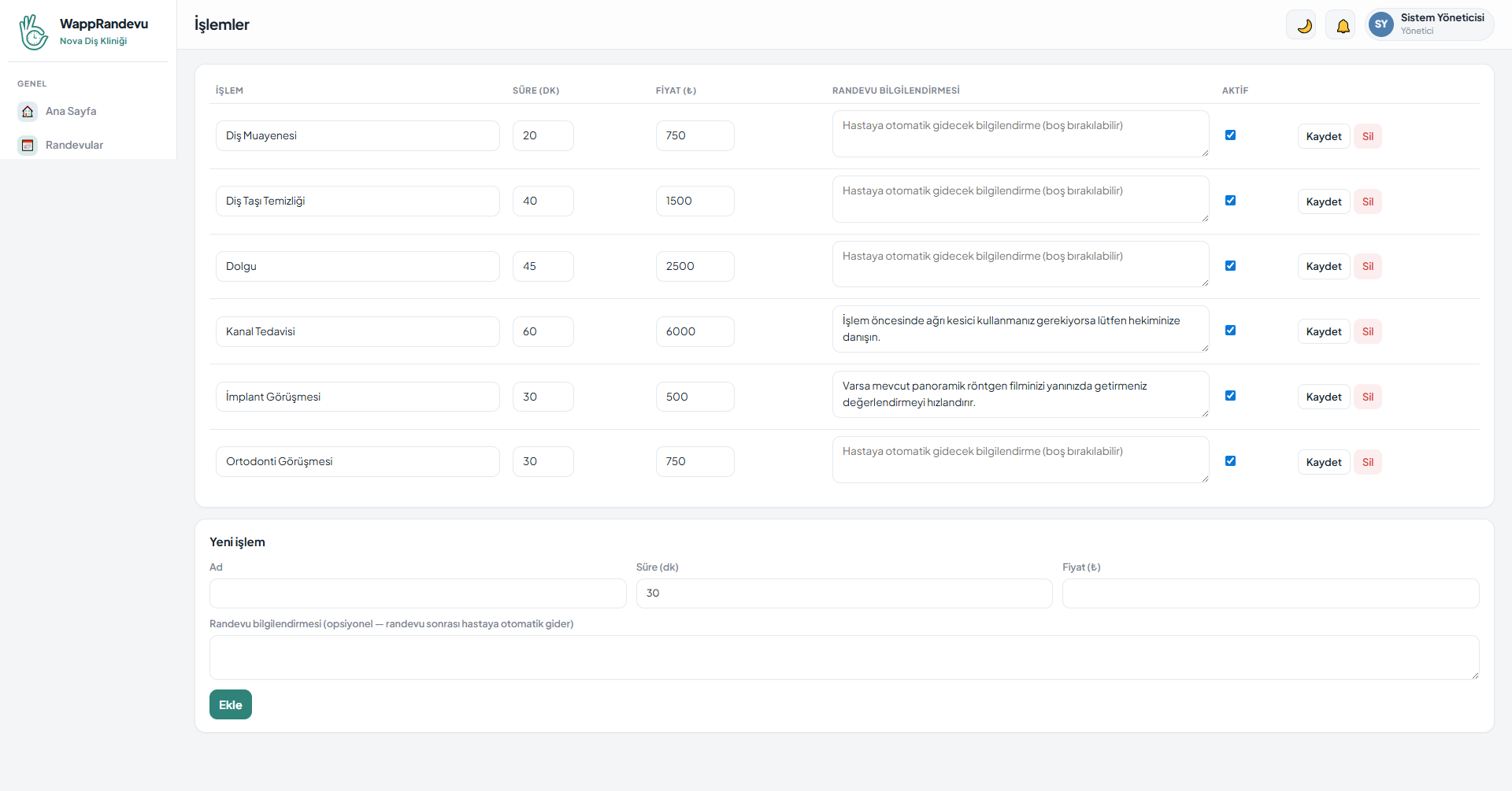Click the Ana Sayfa house icon
The image size is (1512, 791).
click(x=28, y=111)
